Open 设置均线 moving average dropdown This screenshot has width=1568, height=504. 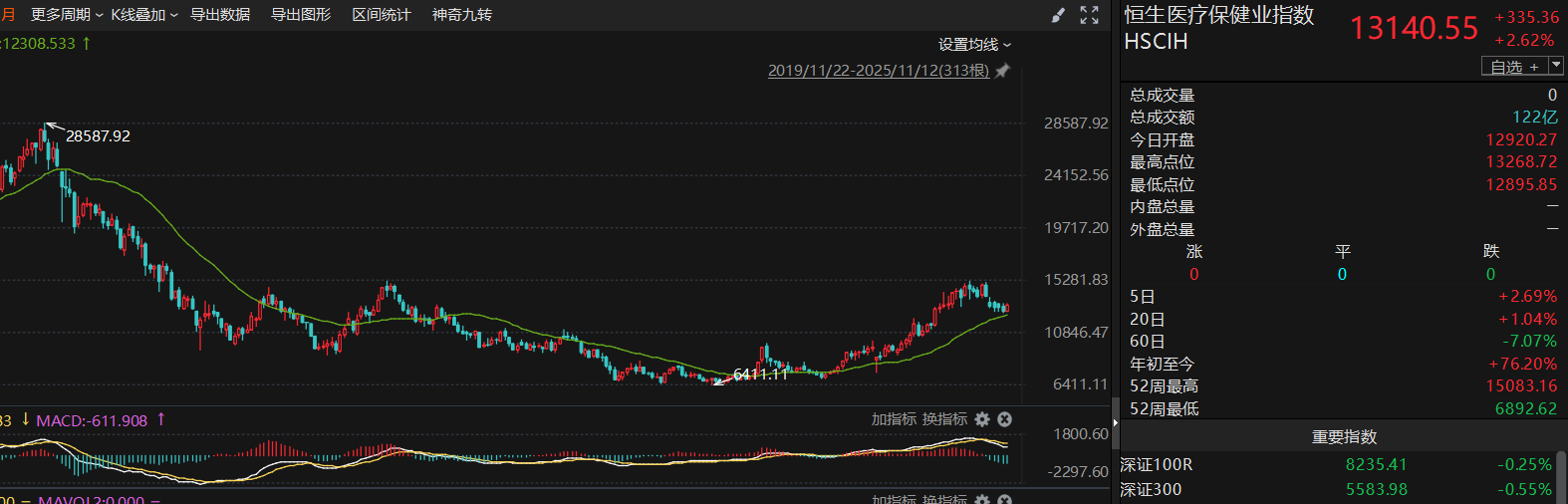point(974,45)
